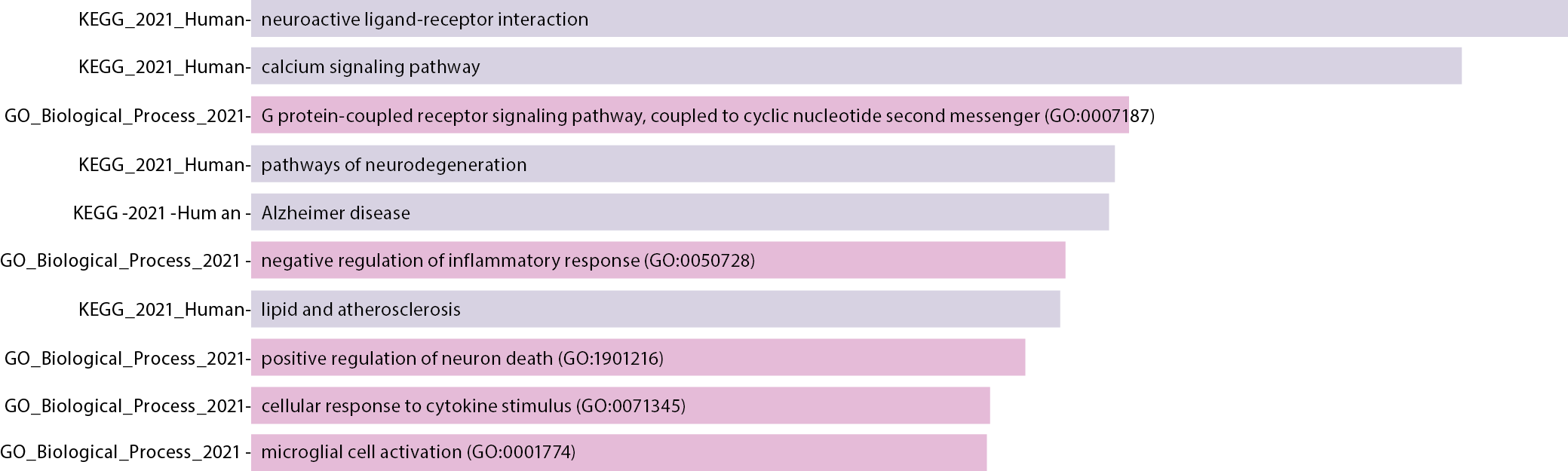Select positive regulation of neuron death bar
1568x471 pixels.
point(638,358)
